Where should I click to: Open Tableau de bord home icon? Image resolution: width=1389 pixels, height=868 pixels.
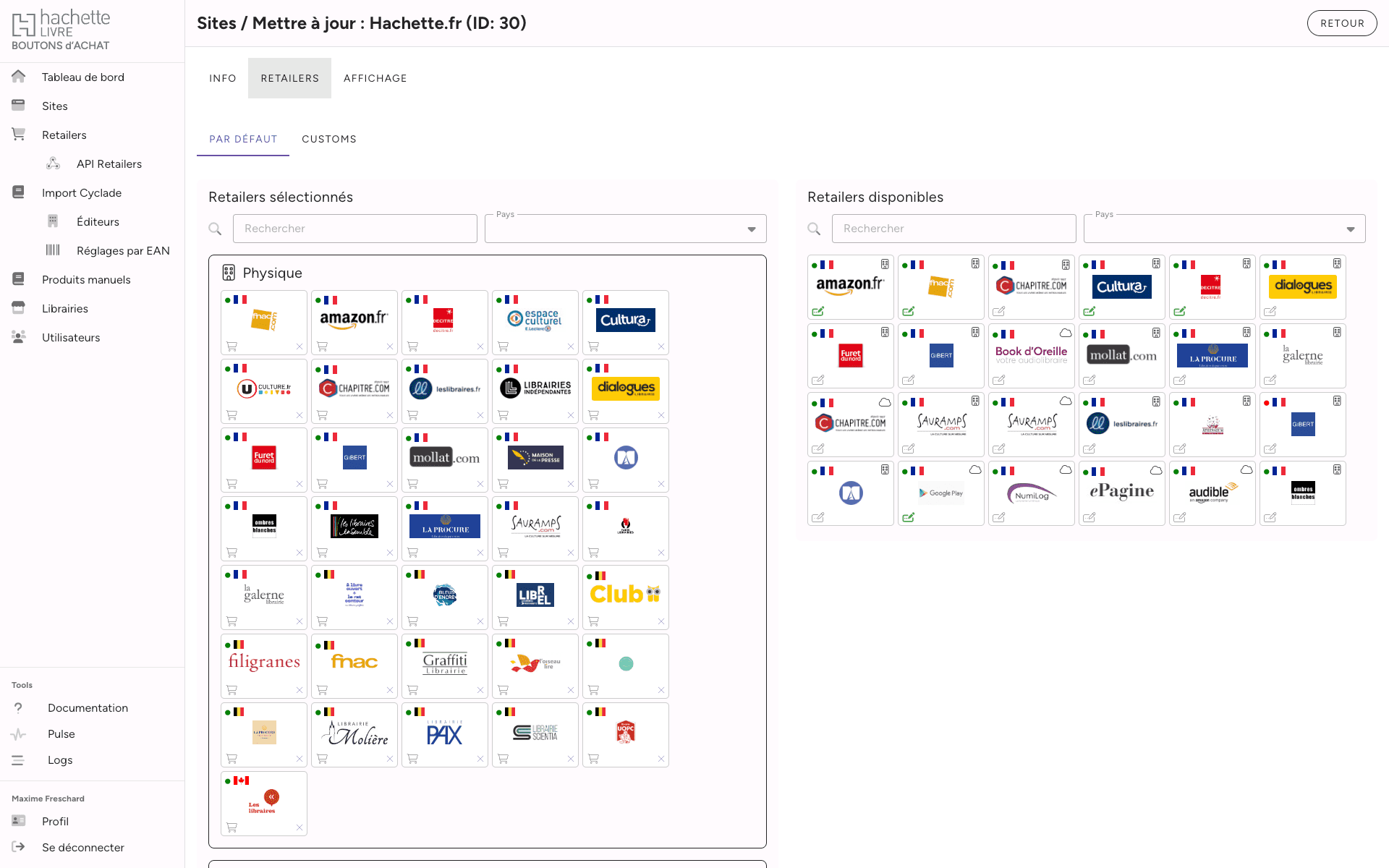click(19, 77)
